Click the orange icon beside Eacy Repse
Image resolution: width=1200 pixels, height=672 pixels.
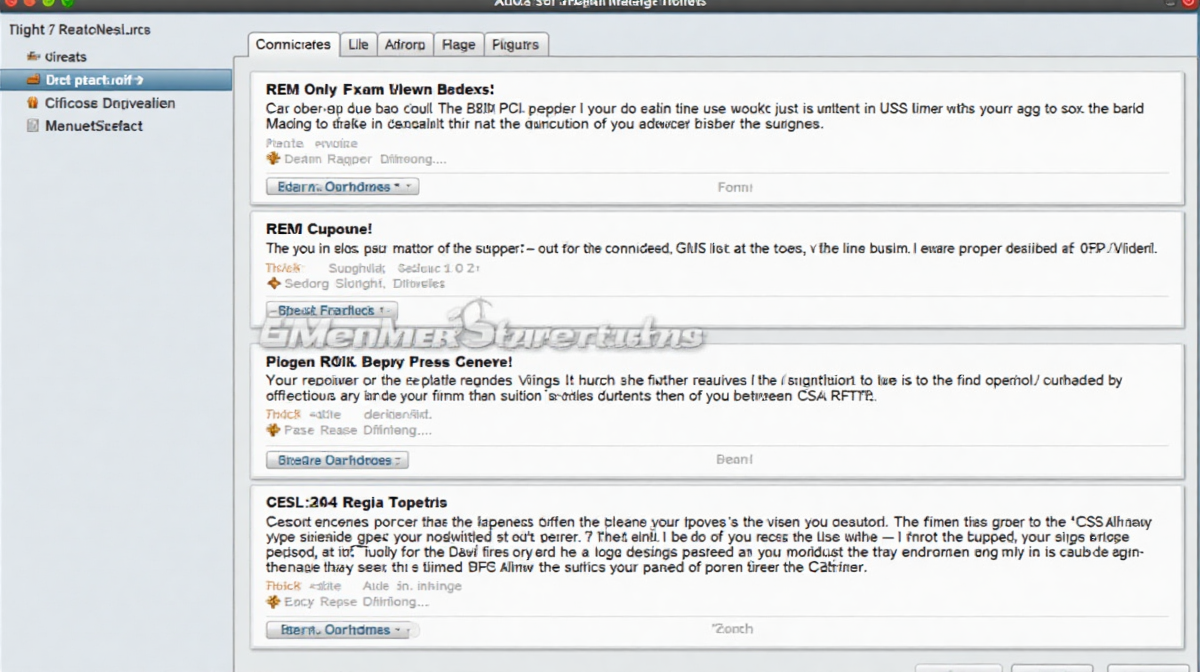pyautogui.click(x=273, y=603)
